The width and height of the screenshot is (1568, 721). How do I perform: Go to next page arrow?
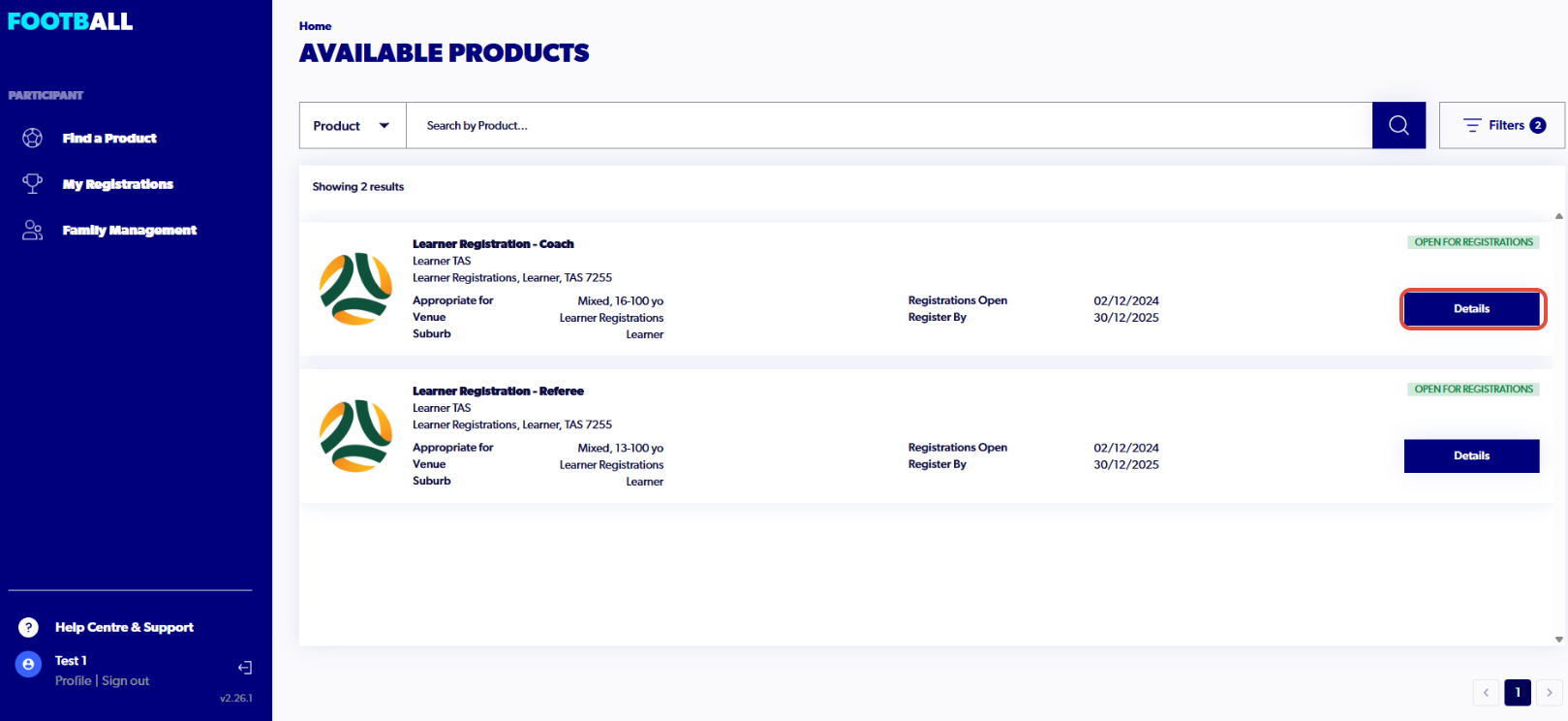(1550, 692)
